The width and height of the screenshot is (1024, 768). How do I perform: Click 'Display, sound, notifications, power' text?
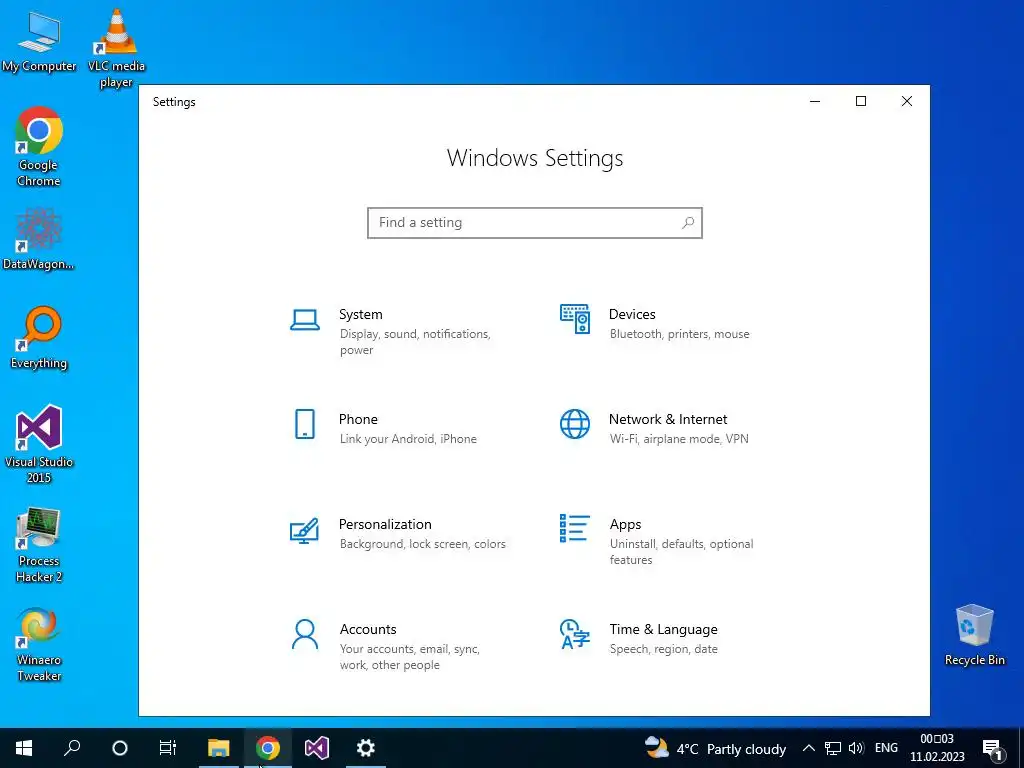[x=415, y=342]
